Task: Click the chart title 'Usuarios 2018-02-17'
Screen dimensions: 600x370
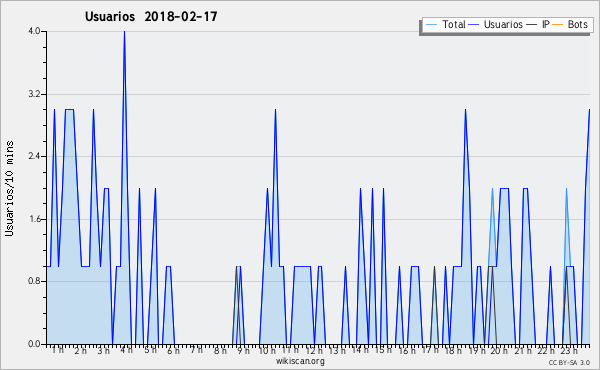Action: coord(151,16)
